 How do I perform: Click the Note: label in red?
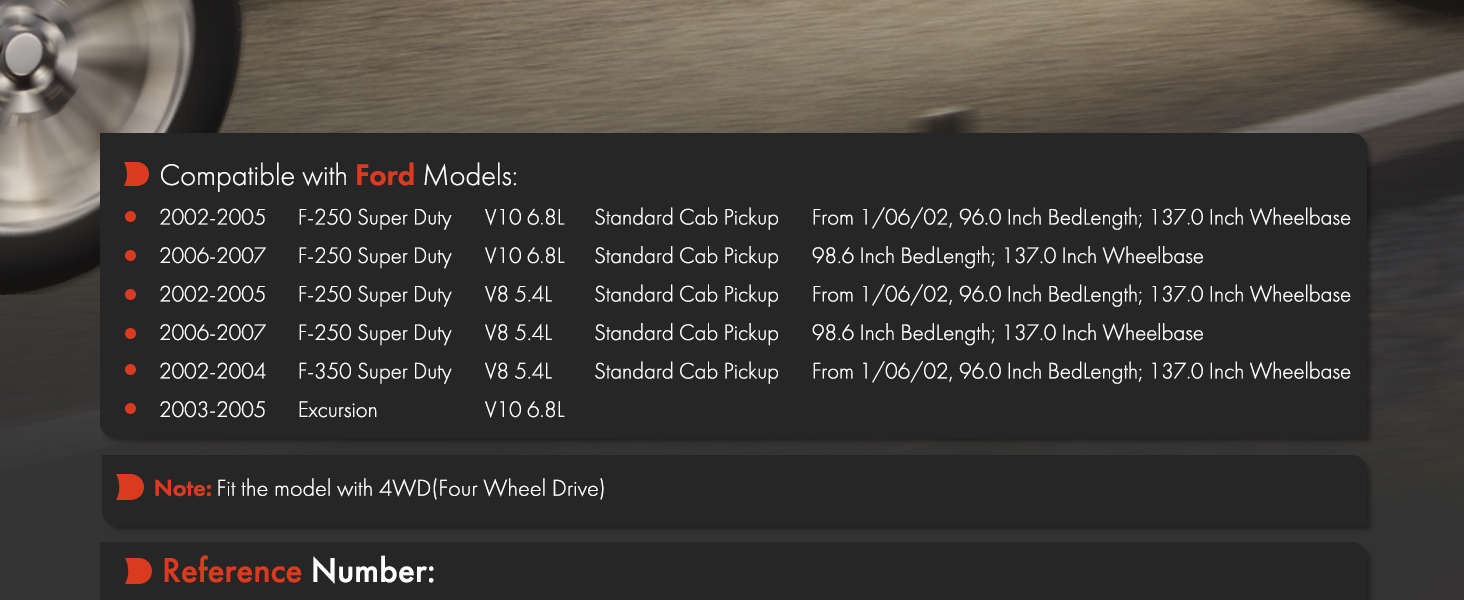coord(183,489)
